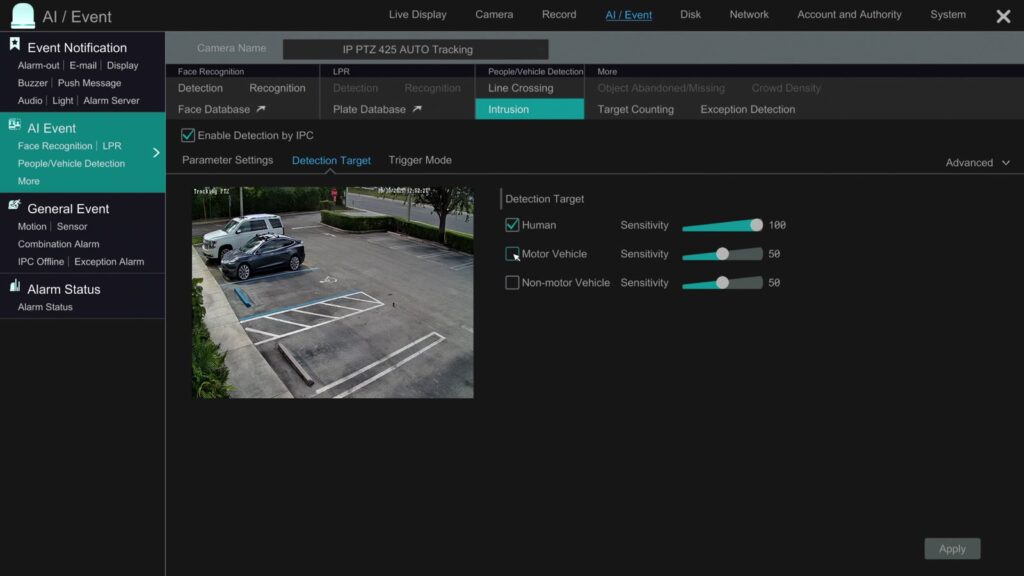This screenshot has width=1024, height=576.
Task: Switch to Detection Target tab
Action: coord(331,160)
